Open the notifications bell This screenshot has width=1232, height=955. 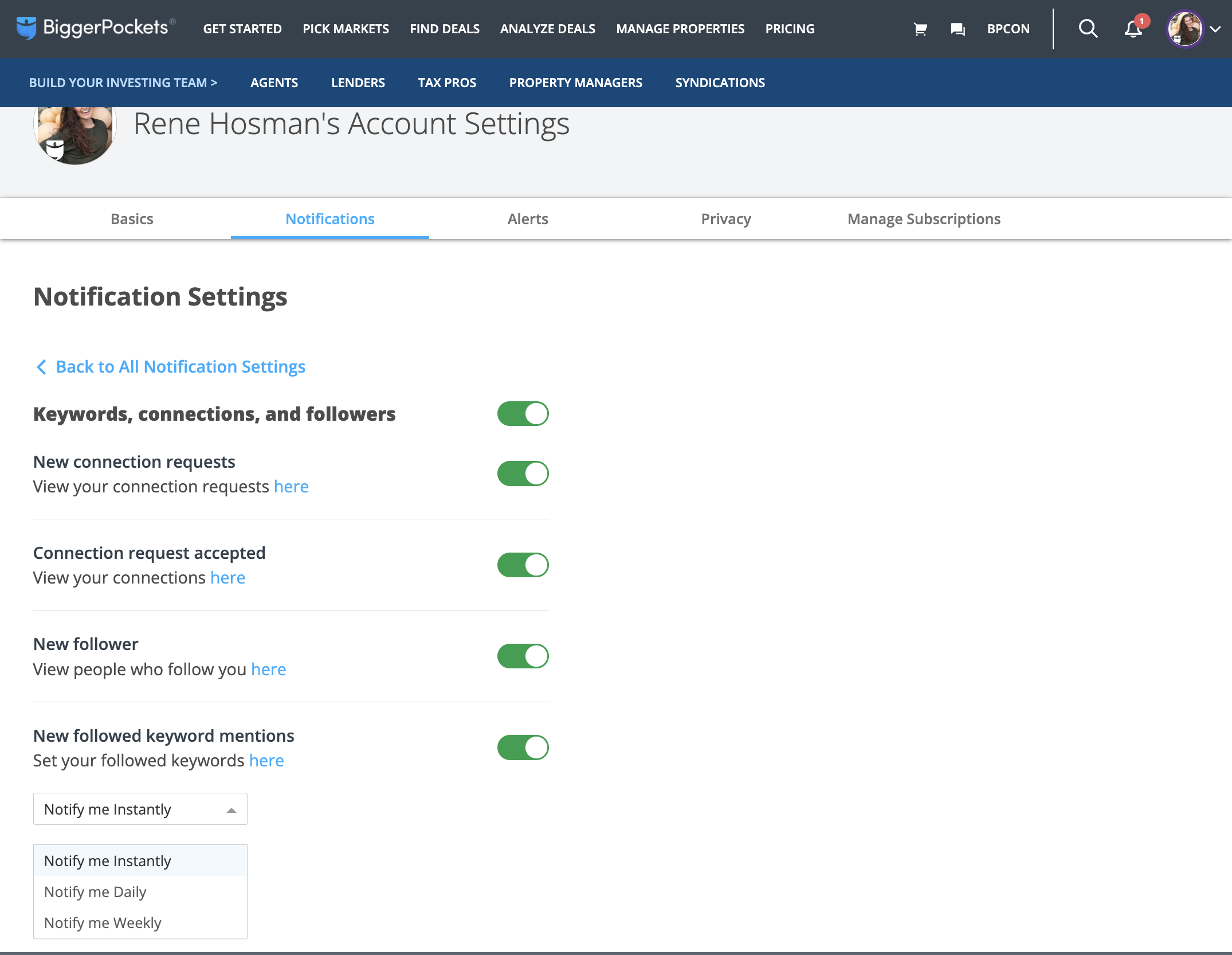[1133, 29]
